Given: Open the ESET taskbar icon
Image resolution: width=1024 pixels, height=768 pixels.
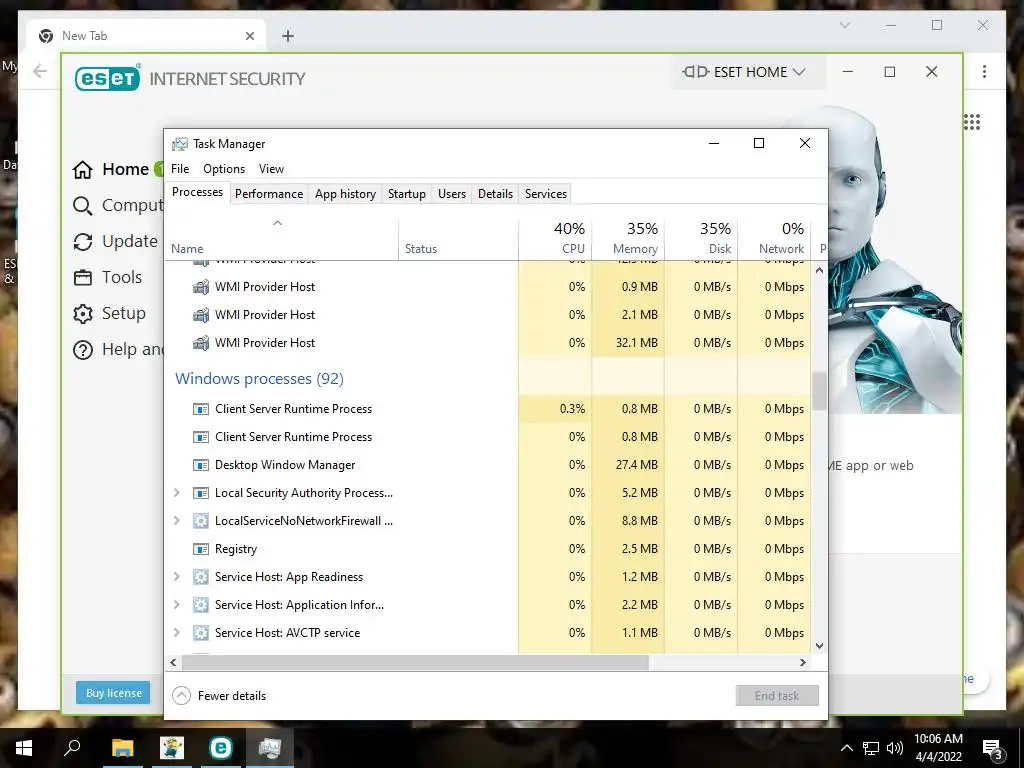Looking at the screenshot, I should tap(221, 748).
